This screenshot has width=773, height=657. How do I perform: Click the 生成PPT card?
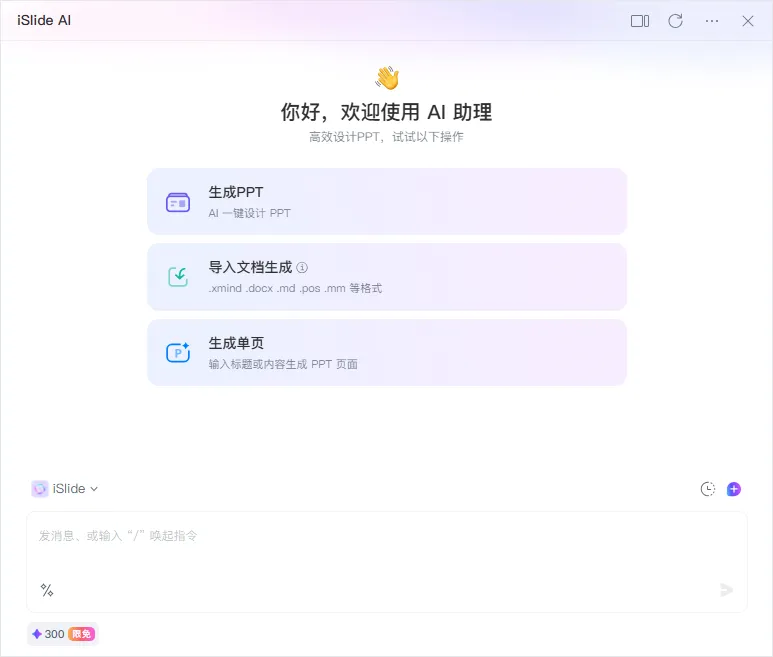[387, 201]
